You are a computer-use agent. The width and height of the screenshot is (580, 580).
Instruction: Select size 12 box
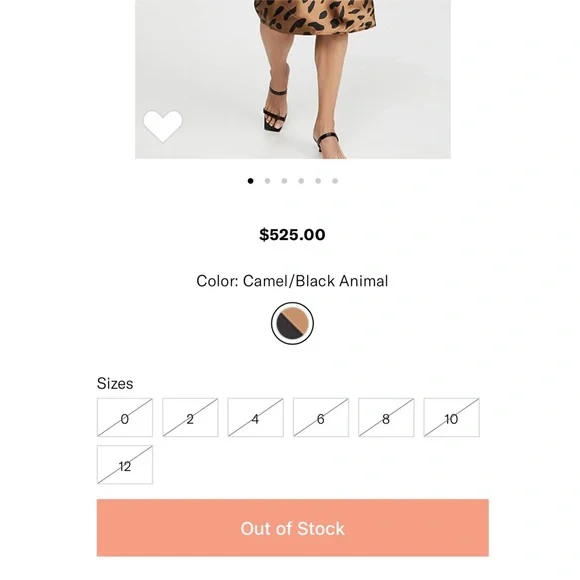[x=125, y=465]
